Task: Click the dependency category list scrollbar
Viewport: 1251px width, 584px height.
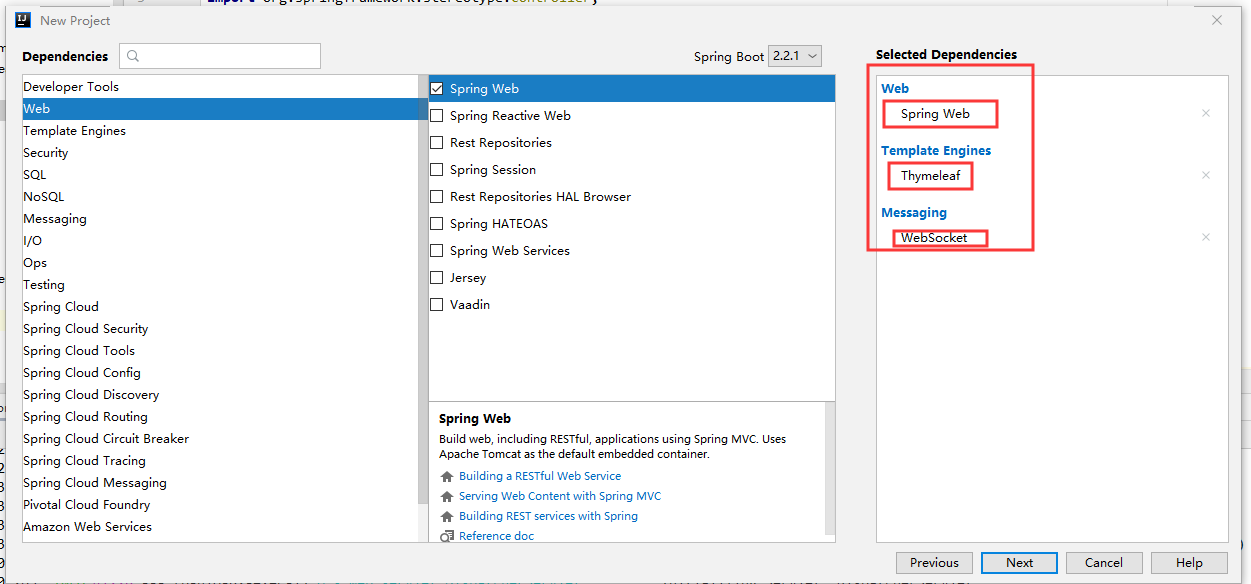Action: (x=423, y=300)
